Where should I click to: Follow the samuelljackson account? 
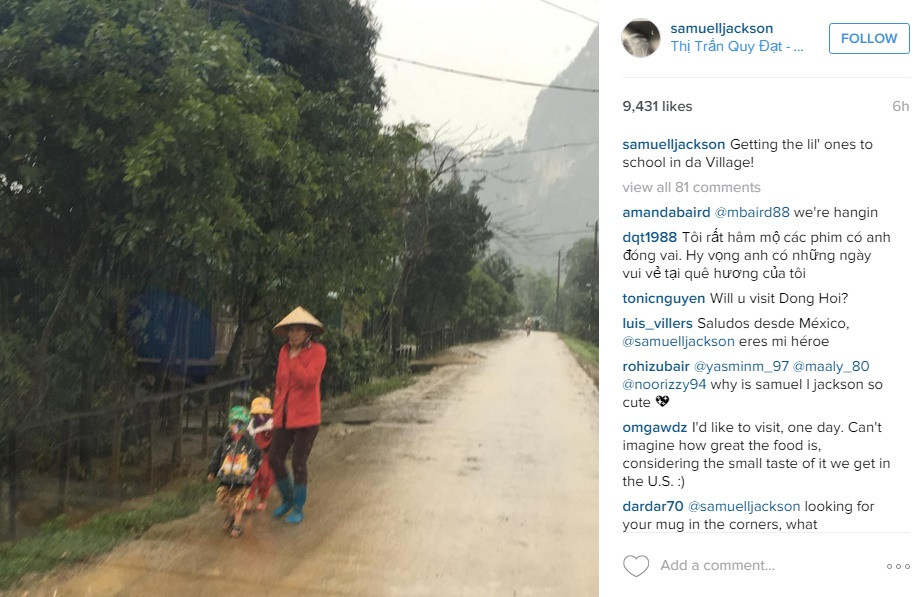[x=869, y=39]
